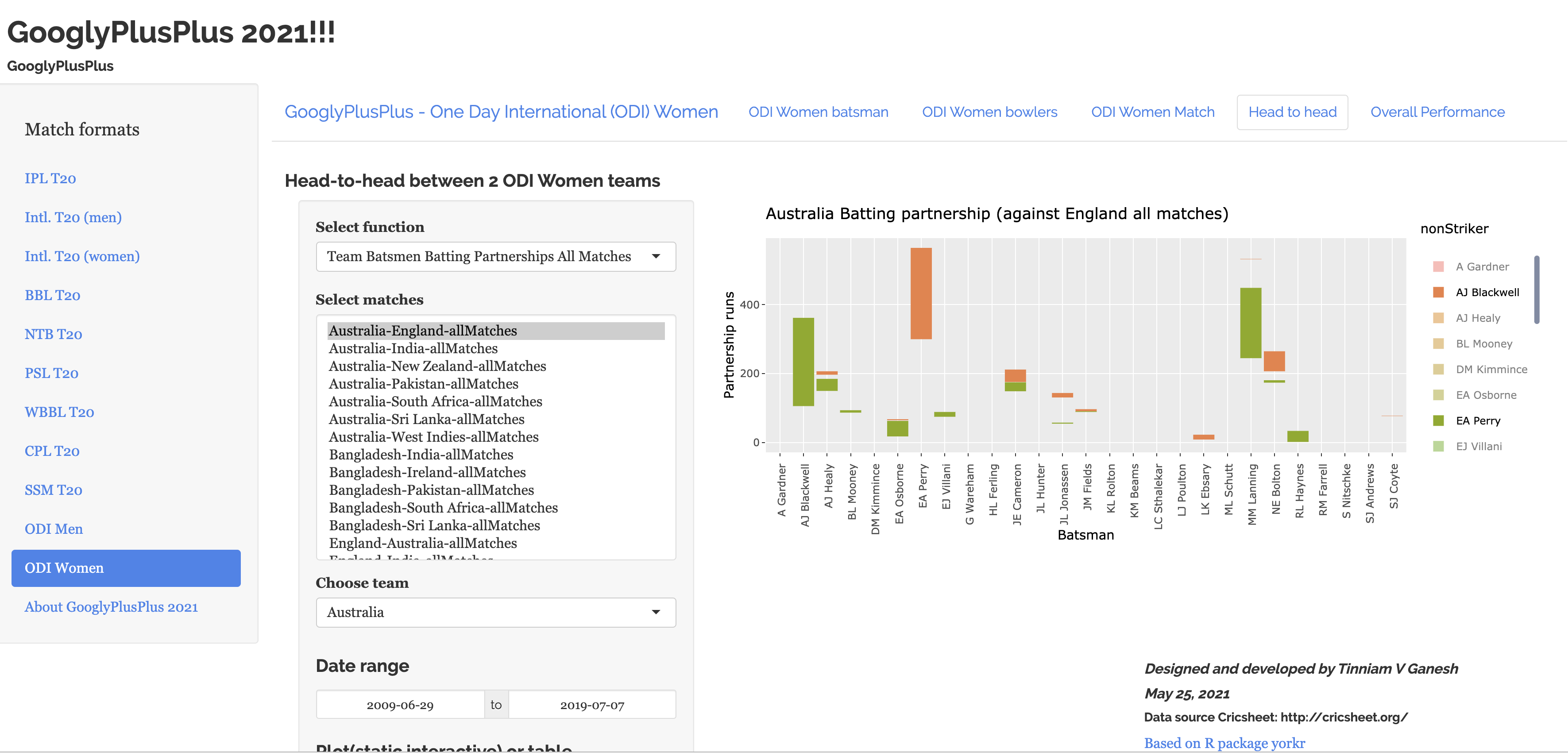Open the WBBL T20 sidebar link

point(59,412)
